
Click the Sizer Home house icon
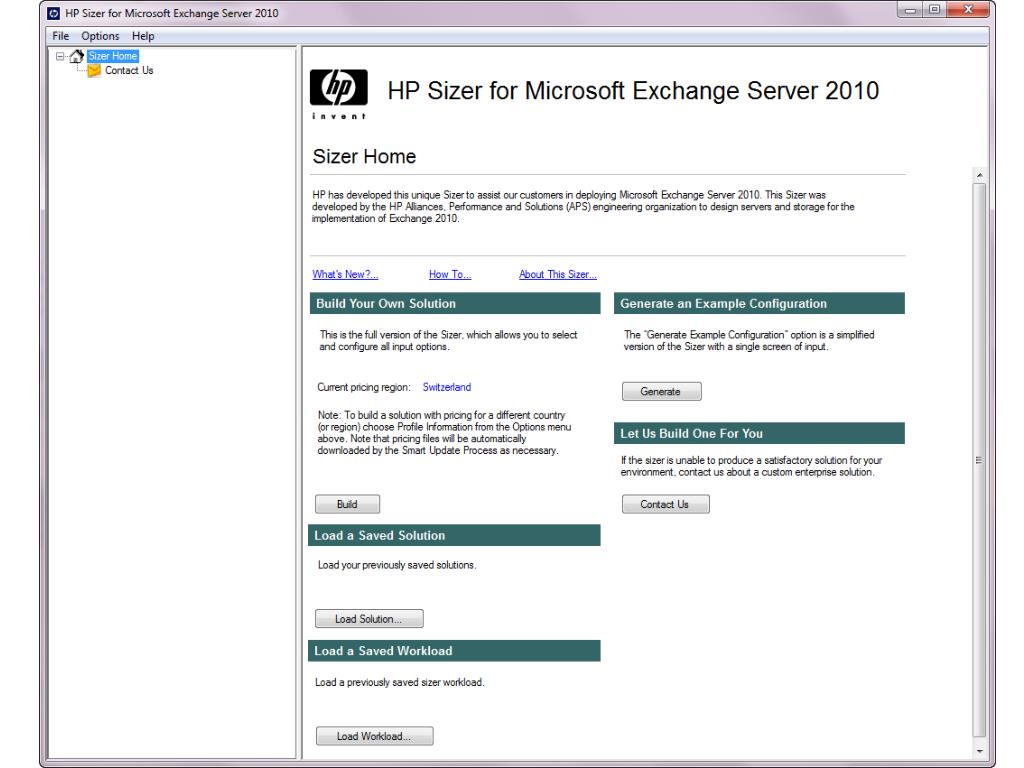pyautogui.click(x=76, y=56)
